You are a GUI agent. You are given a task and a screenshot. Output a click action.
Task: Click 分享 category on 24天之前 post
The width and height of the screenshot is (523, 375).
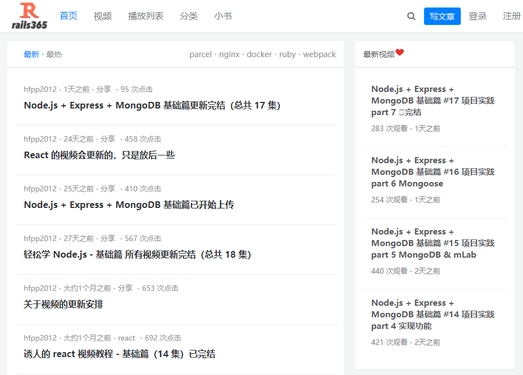pyautogui.click(x=108, y=139)
